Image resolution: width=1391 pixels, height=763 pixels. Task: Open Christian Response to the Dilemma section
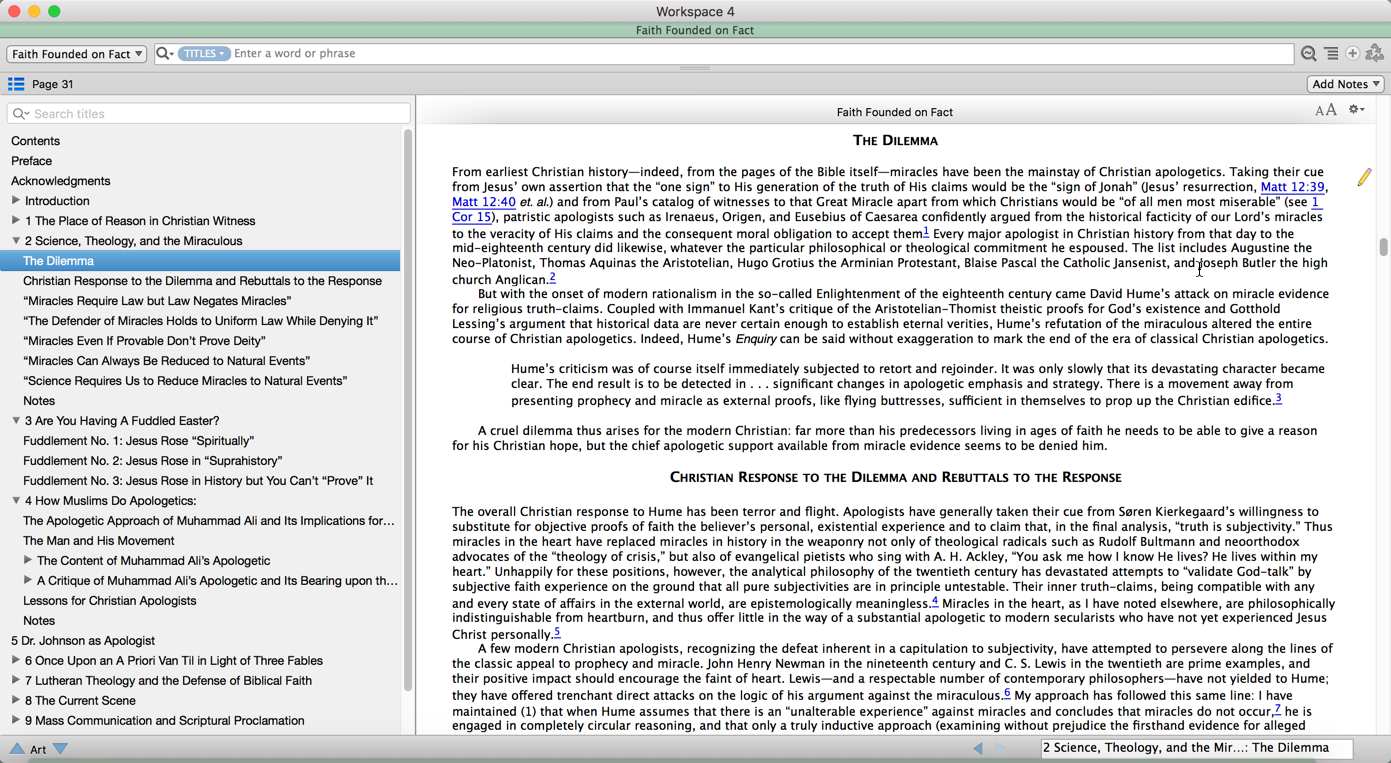click(x=202, y=281)
